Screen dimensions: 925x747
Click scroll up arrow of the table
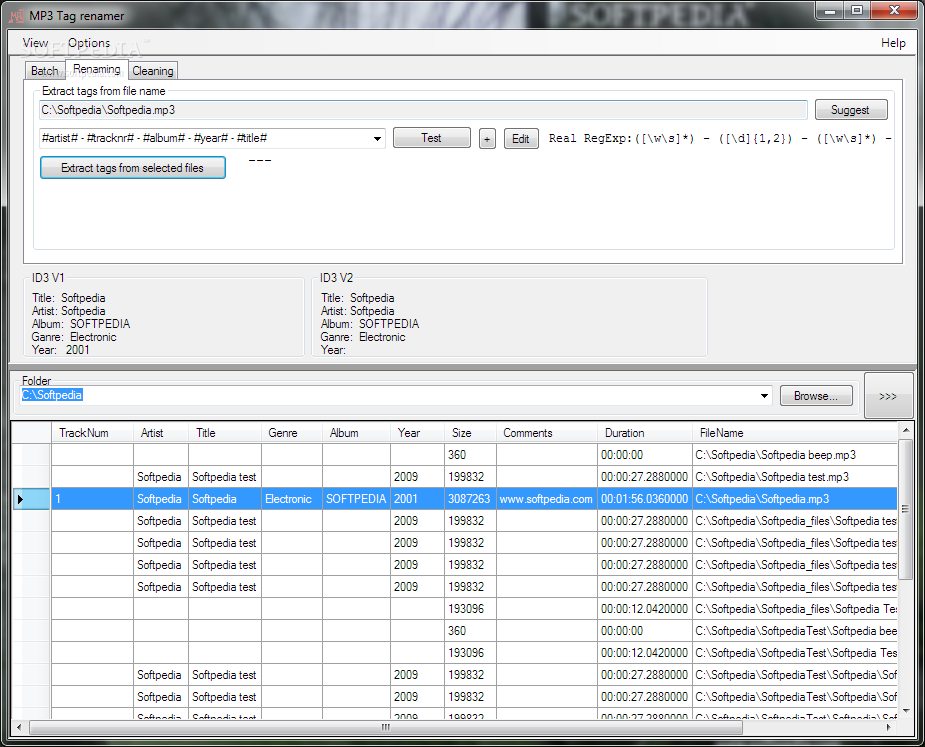(906, 430)
